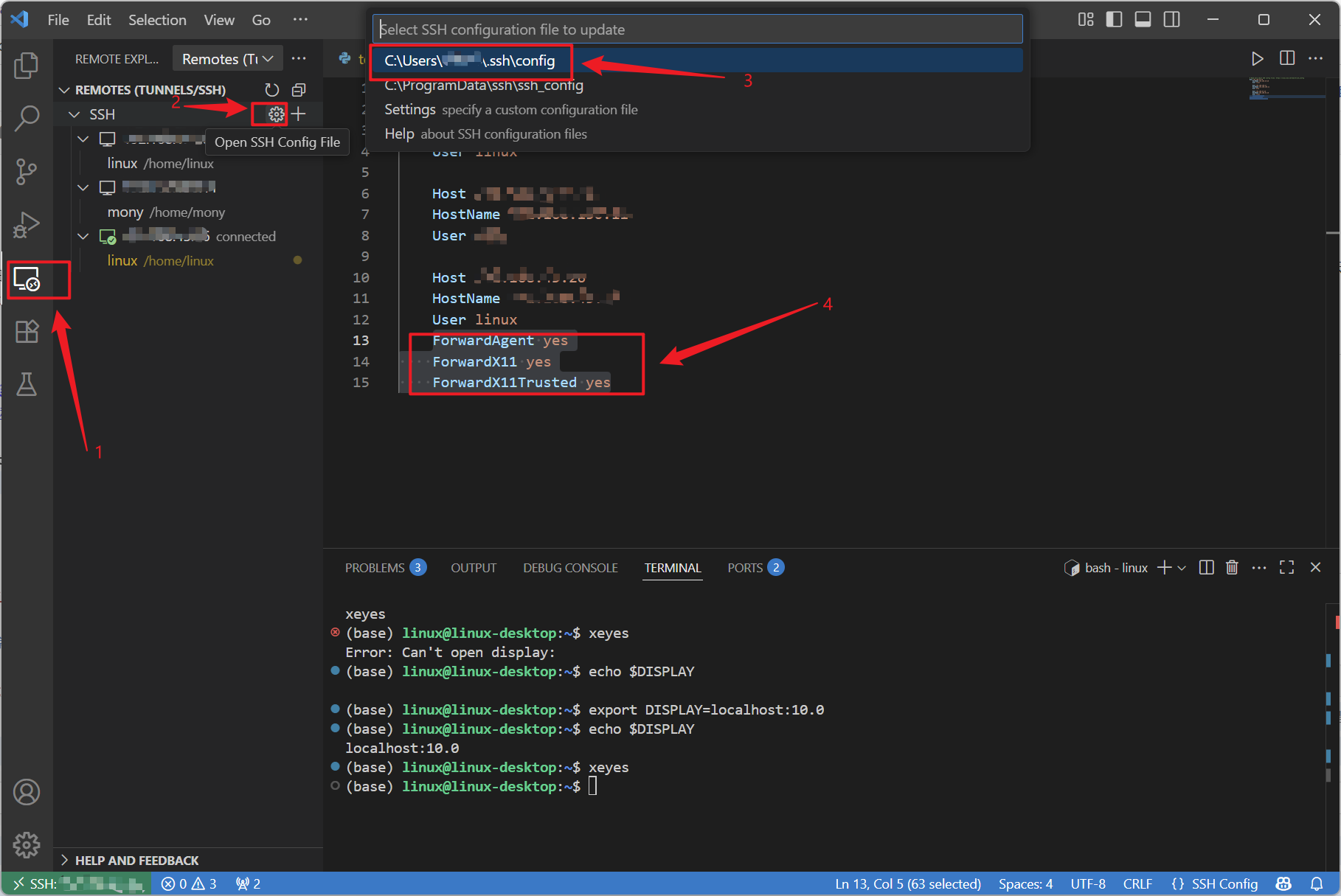Open Remote Explorer more actions ellipsis

pyautogui.click(x=299, y=59)
